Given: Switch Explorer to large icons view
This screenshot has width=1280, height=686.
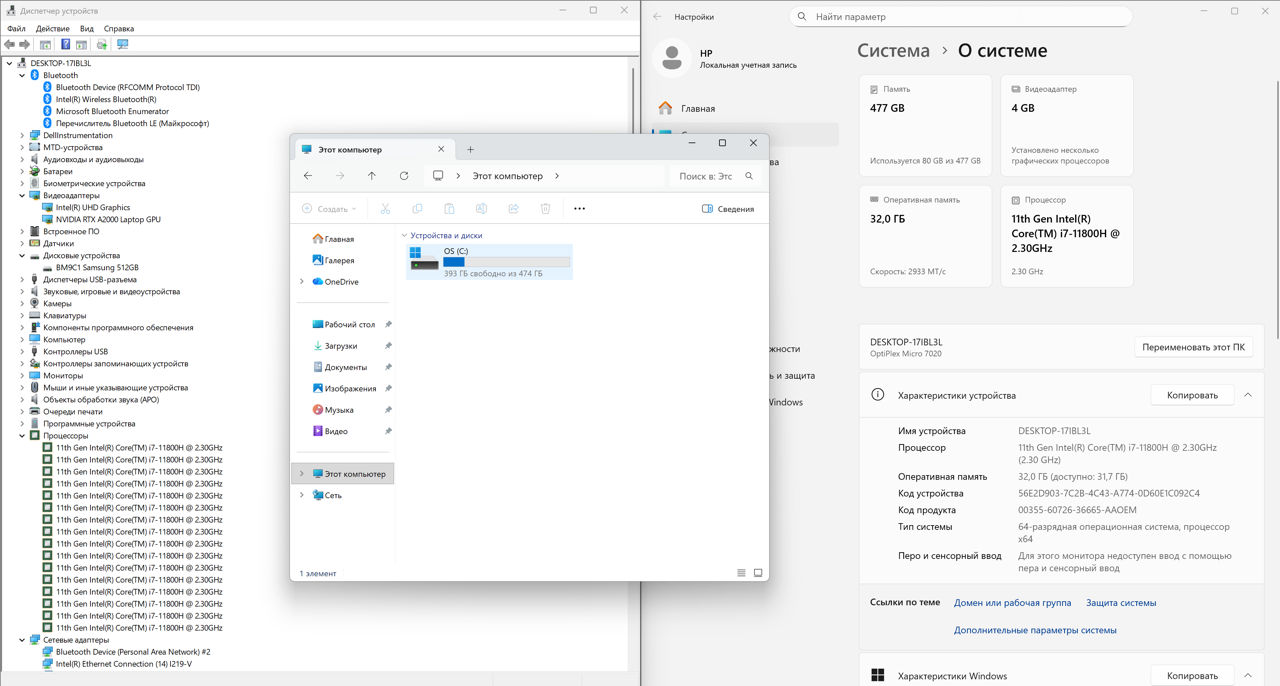Looking at the screenshot, I should [758, 573].
